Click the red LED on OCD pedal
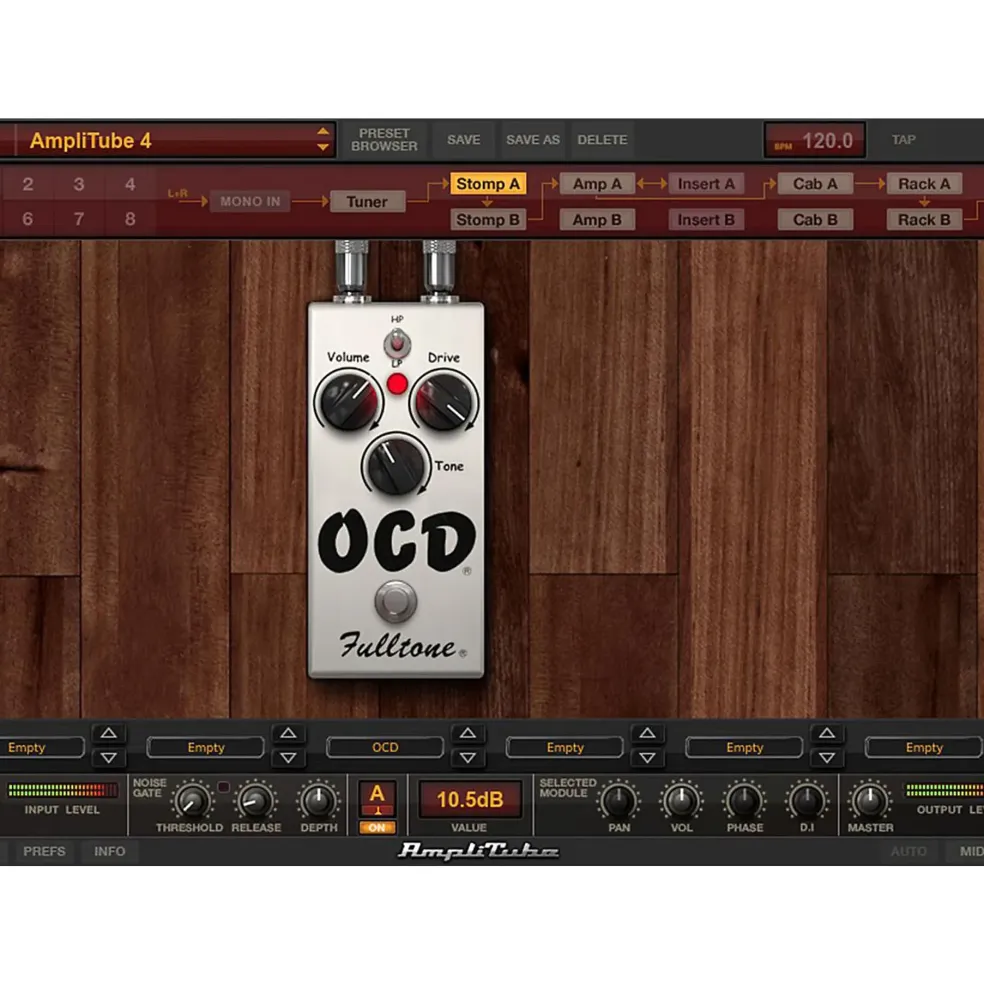984x985 pixels. [397, 384]
